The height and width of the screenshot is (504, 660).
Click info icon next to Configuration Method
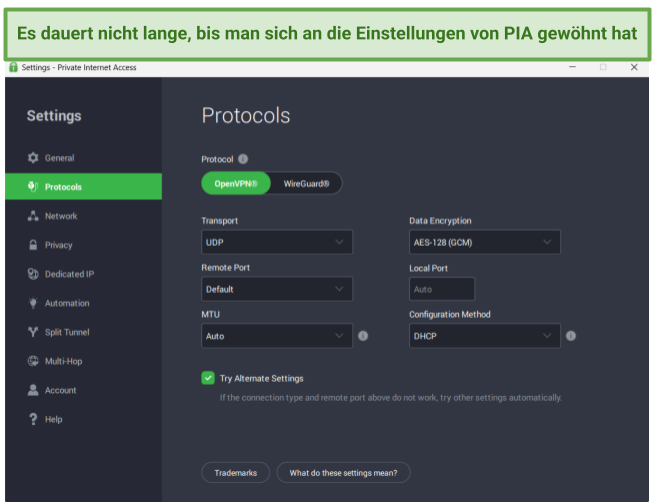point(570,336)
